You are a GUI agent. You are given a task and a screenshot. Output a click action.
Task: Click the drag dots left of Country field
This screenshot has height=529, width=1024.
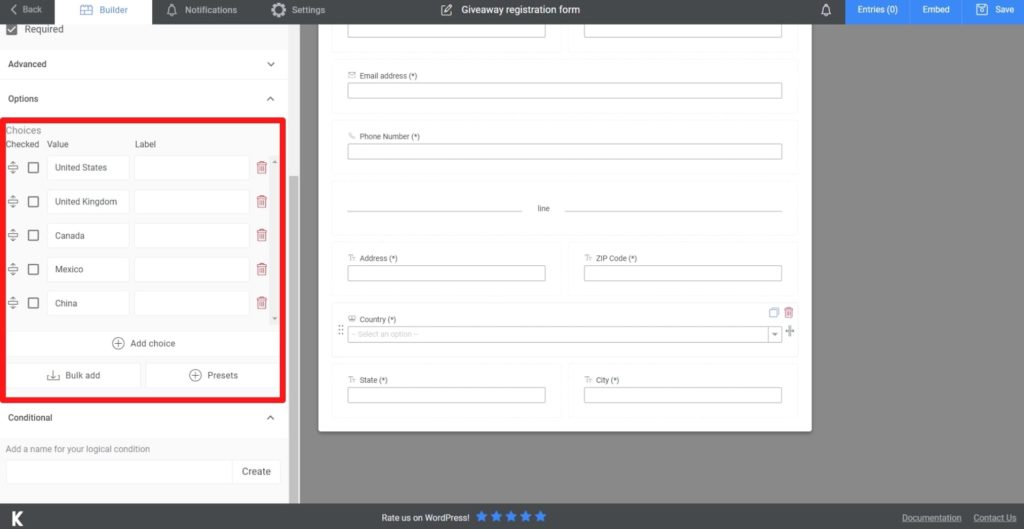click(x=340, y=330)
